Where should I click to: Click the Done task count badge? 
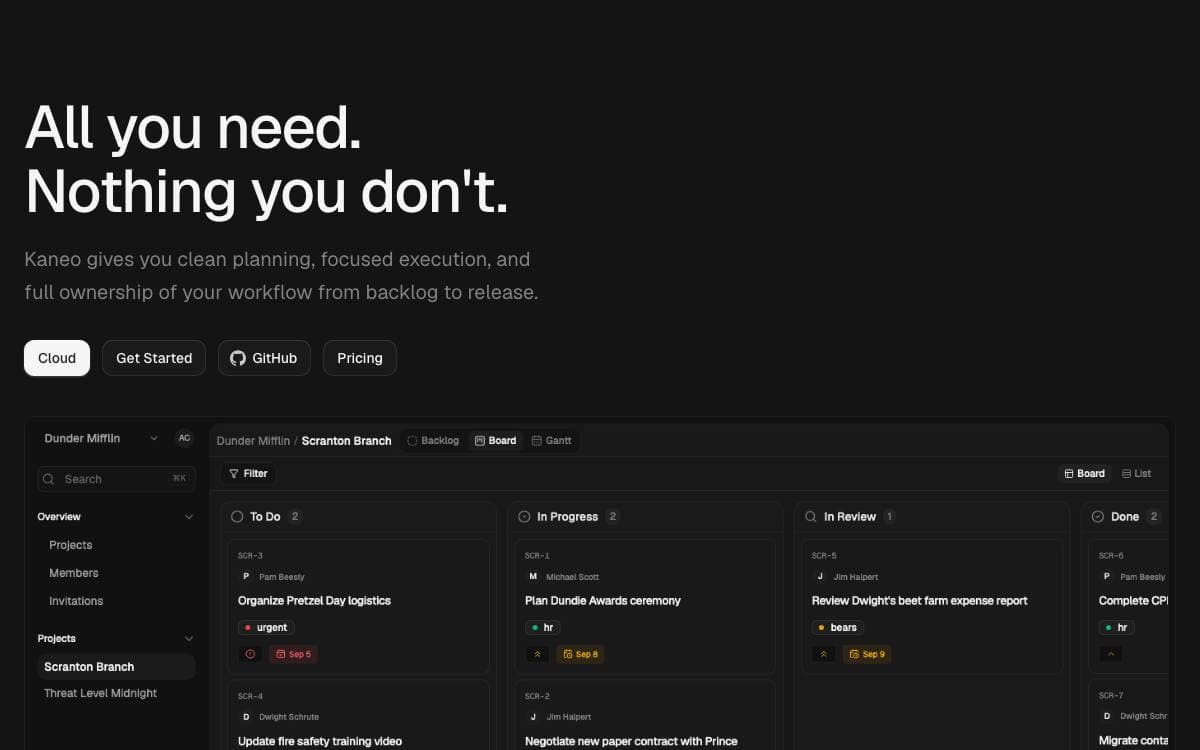(x=1153, y=517)
